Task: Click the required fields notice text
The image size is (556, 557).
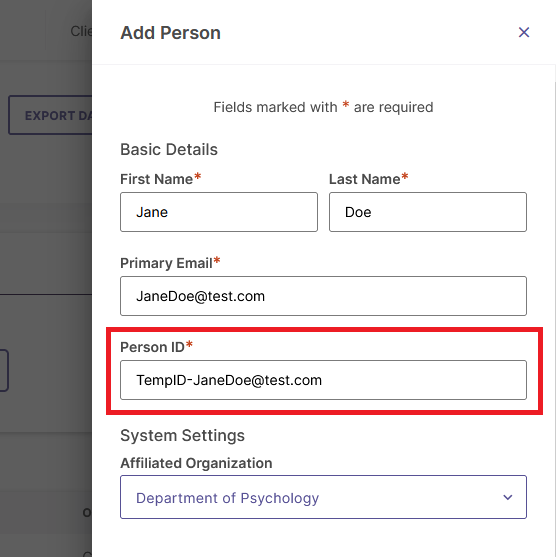Action: [323, 107]
